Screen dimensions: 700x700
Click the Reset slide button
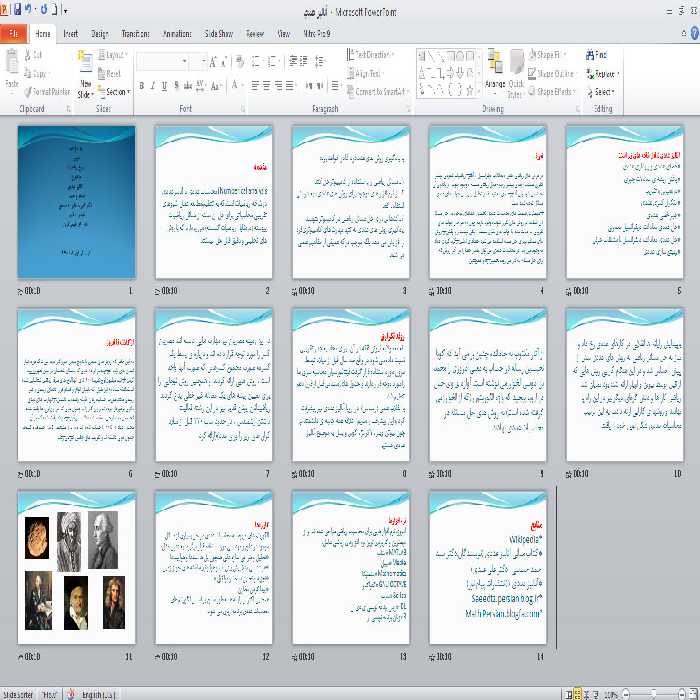click(112, 73)
